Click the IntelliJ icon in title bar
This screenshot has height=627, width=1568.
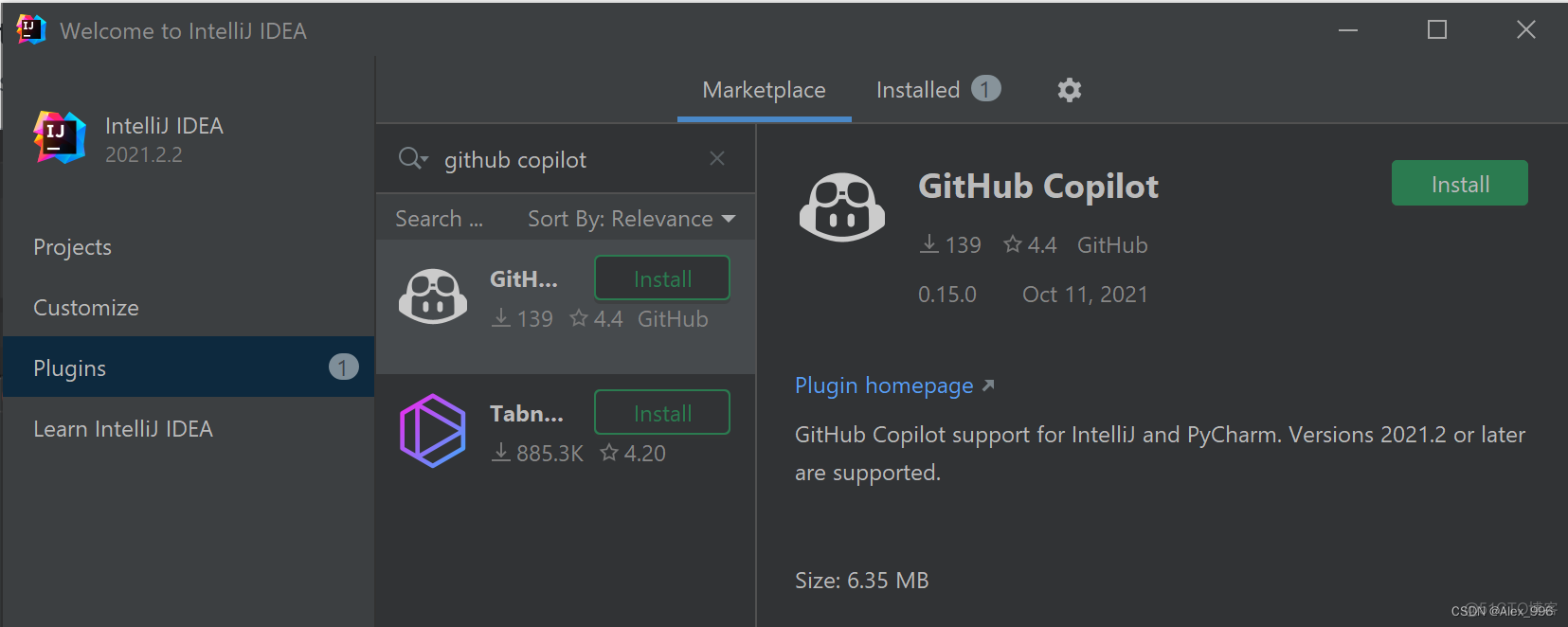click(x=31, y=29)
